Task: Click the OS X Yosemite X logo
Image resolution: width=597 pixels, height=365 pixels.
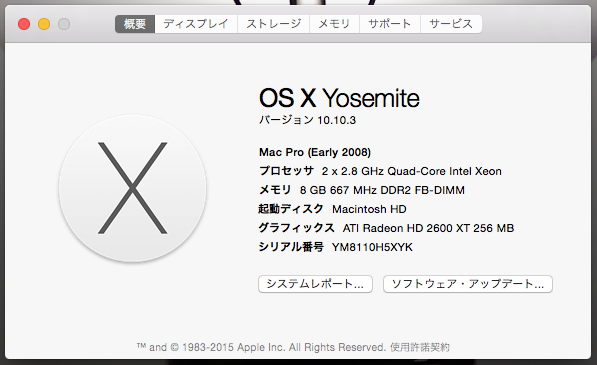Action: (132, 188)
